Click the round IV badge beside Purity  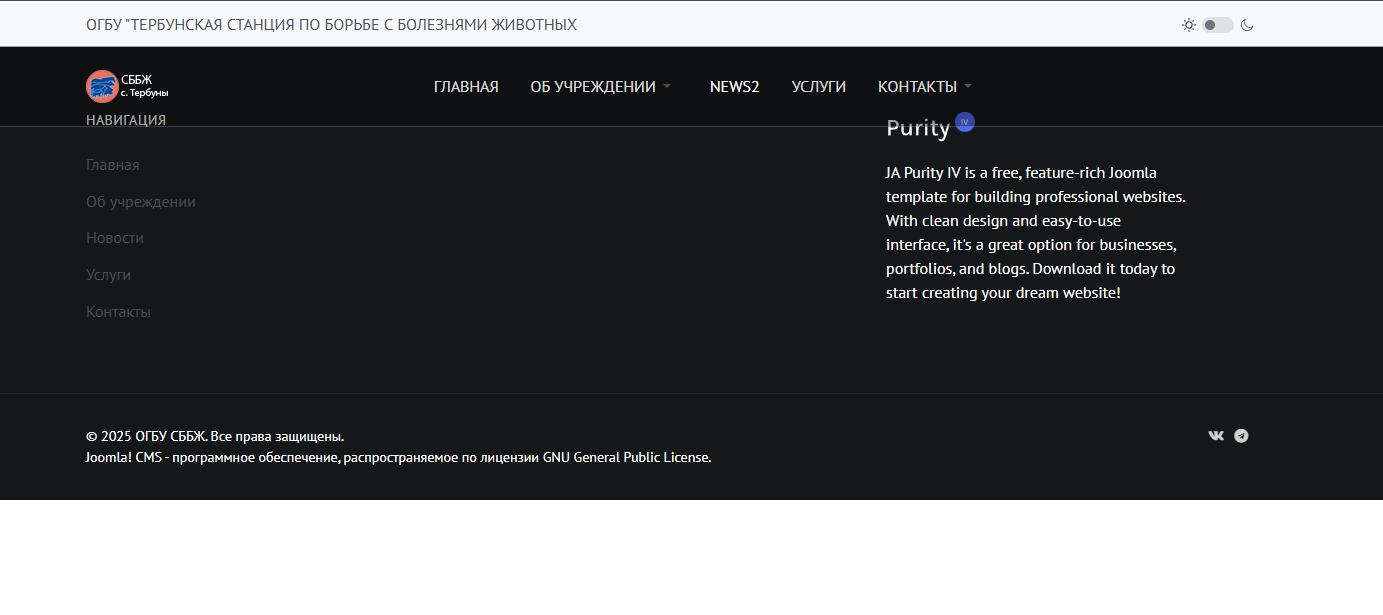point(964,122)
